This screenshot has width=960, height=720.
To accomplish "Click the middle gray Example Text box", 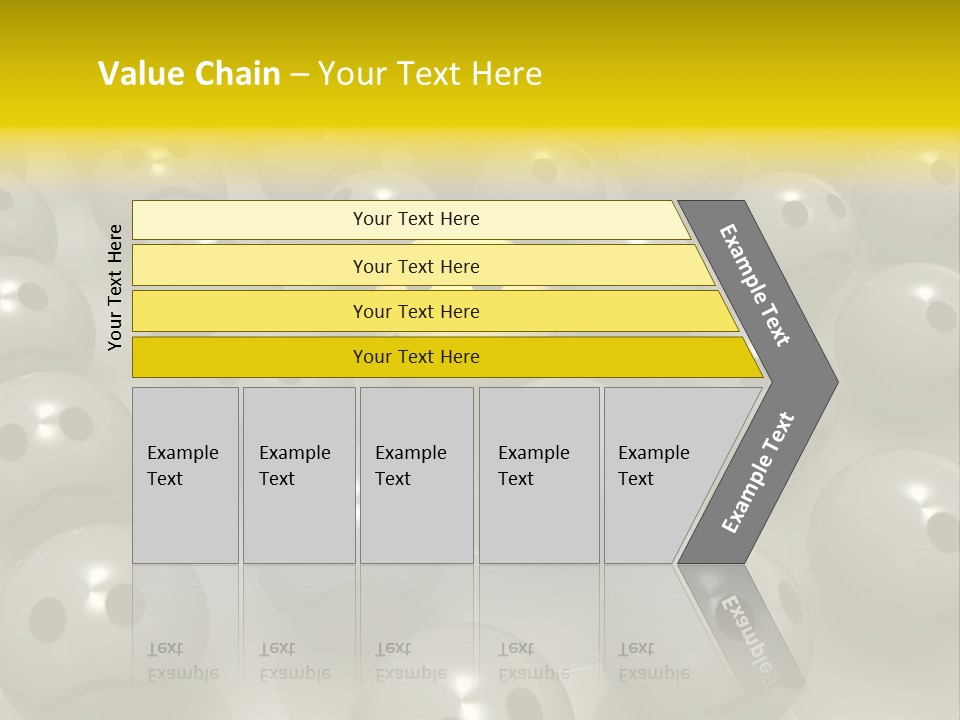I will click(x=416, y=474).
